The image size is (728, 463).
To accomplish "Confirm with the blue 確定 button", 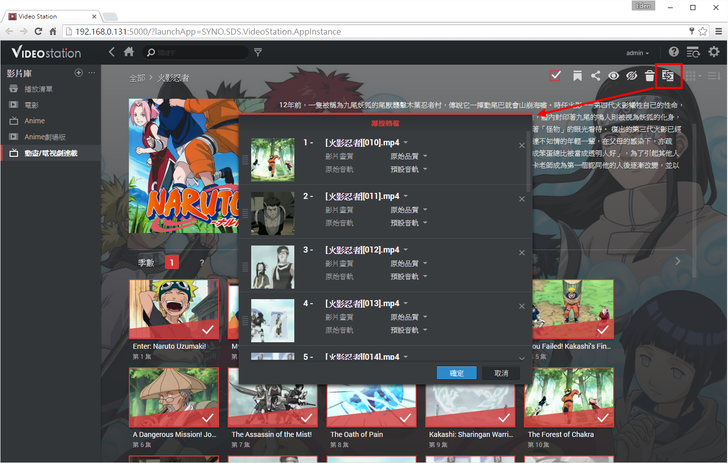I will coord(456,373).
